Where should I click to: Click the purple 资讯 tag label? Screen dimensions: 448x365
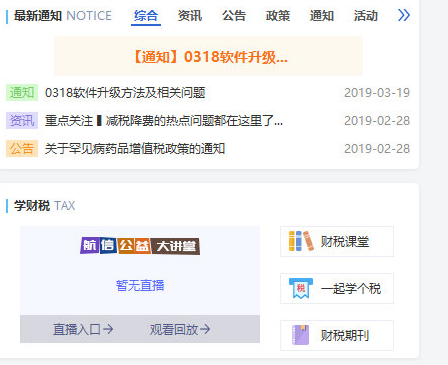point(22,121)
